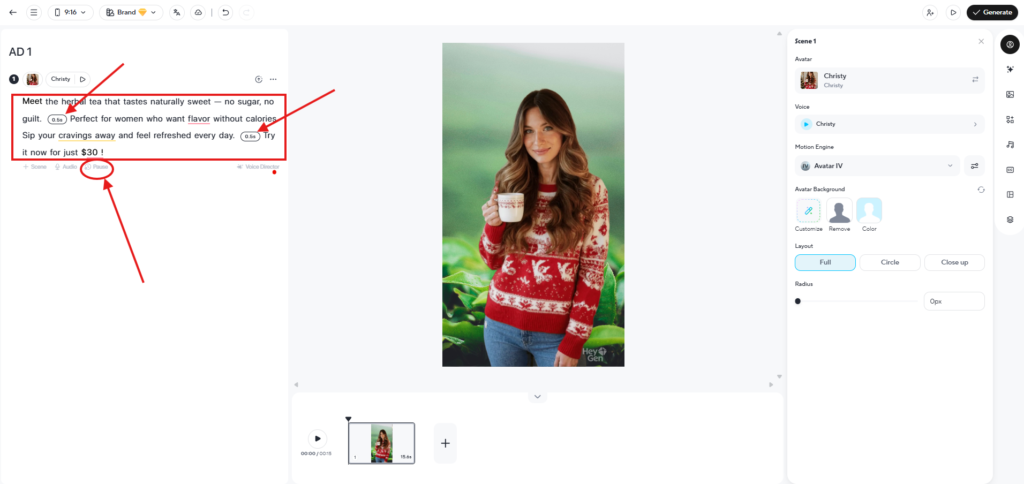Open the captions panel in the right sidebar
The width and height of the screenshot is (1024, 484).
1010,170
